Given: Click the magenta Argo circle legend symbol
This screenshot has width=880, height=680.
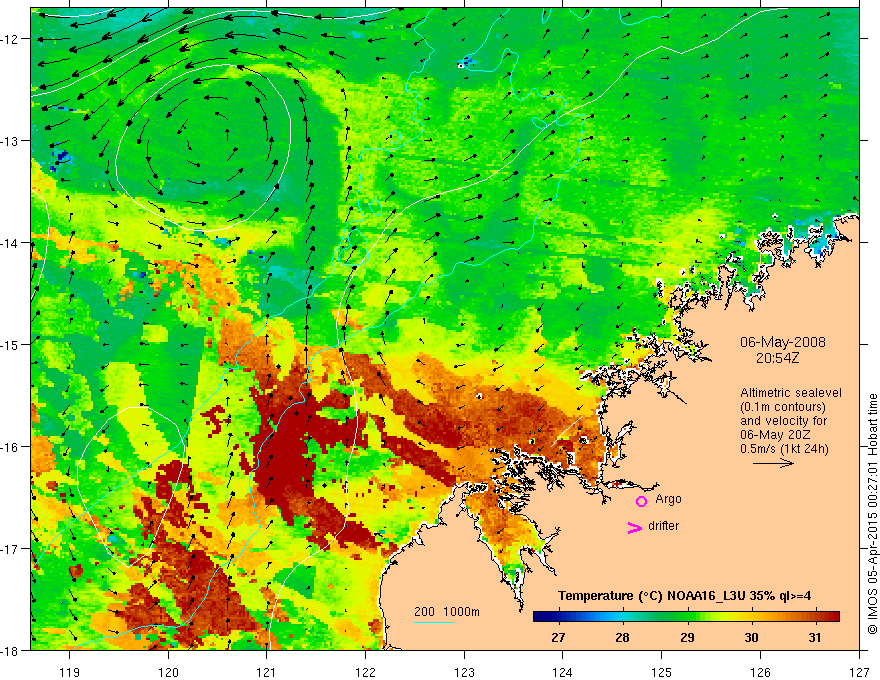Looking at the screenshot, I should click(x=641, y=501).
